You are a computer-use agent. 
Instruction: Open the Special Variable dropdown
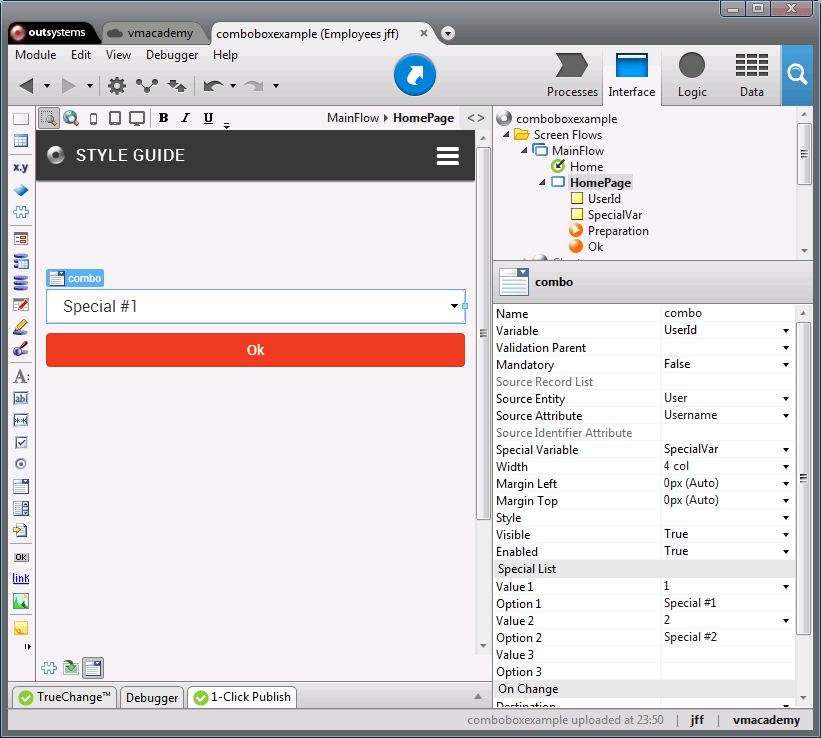point(785,449)
